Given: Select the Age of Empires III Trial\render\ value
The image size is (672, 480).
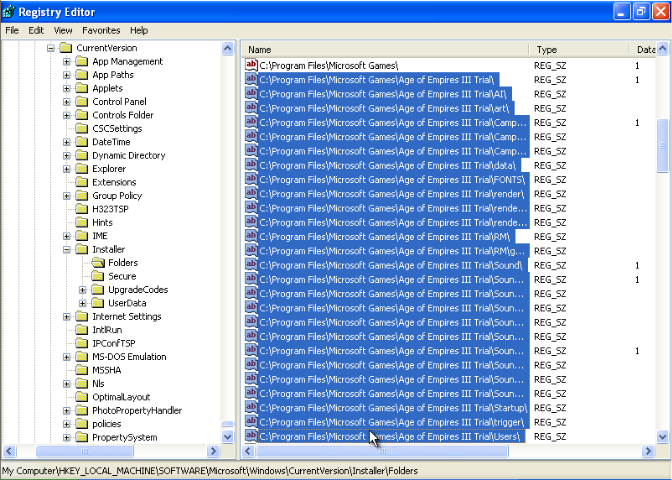Looking at the screenshot, I should click(392, 194).
